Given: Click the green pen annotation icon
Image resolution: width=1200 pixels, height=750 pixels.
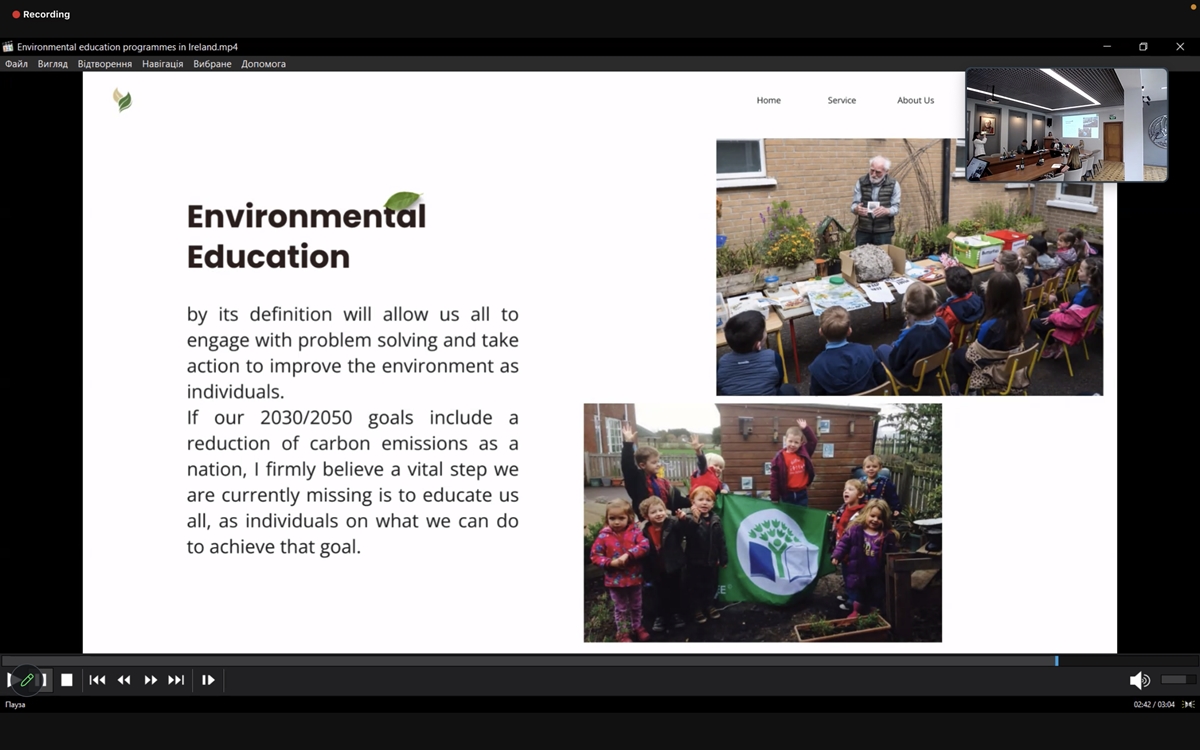Looking at the screenshot, I should (27, 680).
